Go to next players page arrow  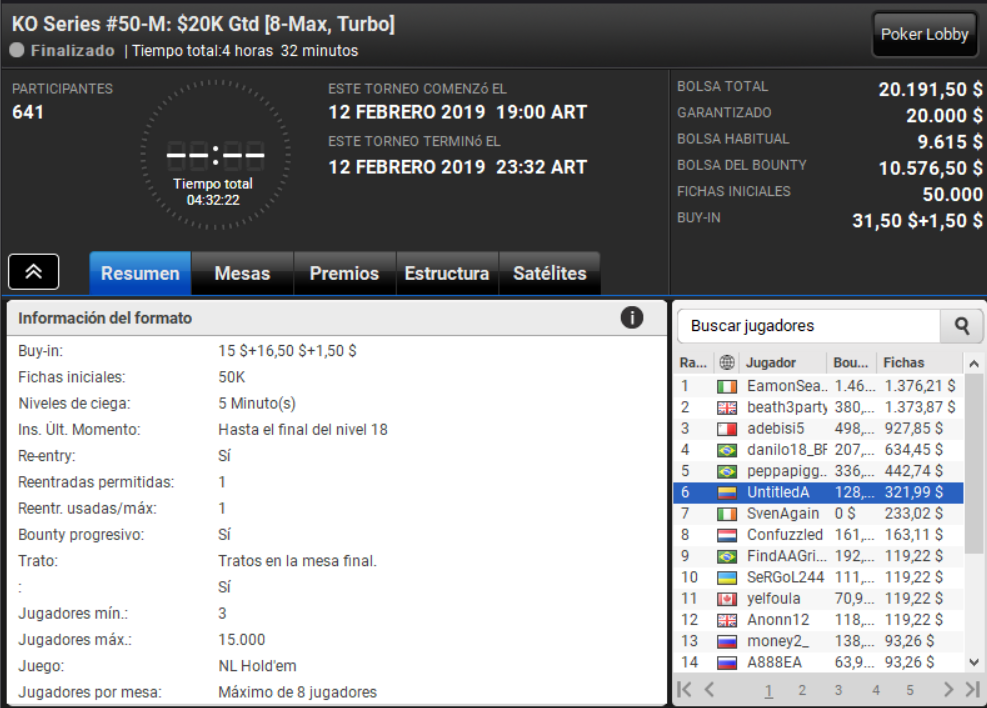point(948,690)
